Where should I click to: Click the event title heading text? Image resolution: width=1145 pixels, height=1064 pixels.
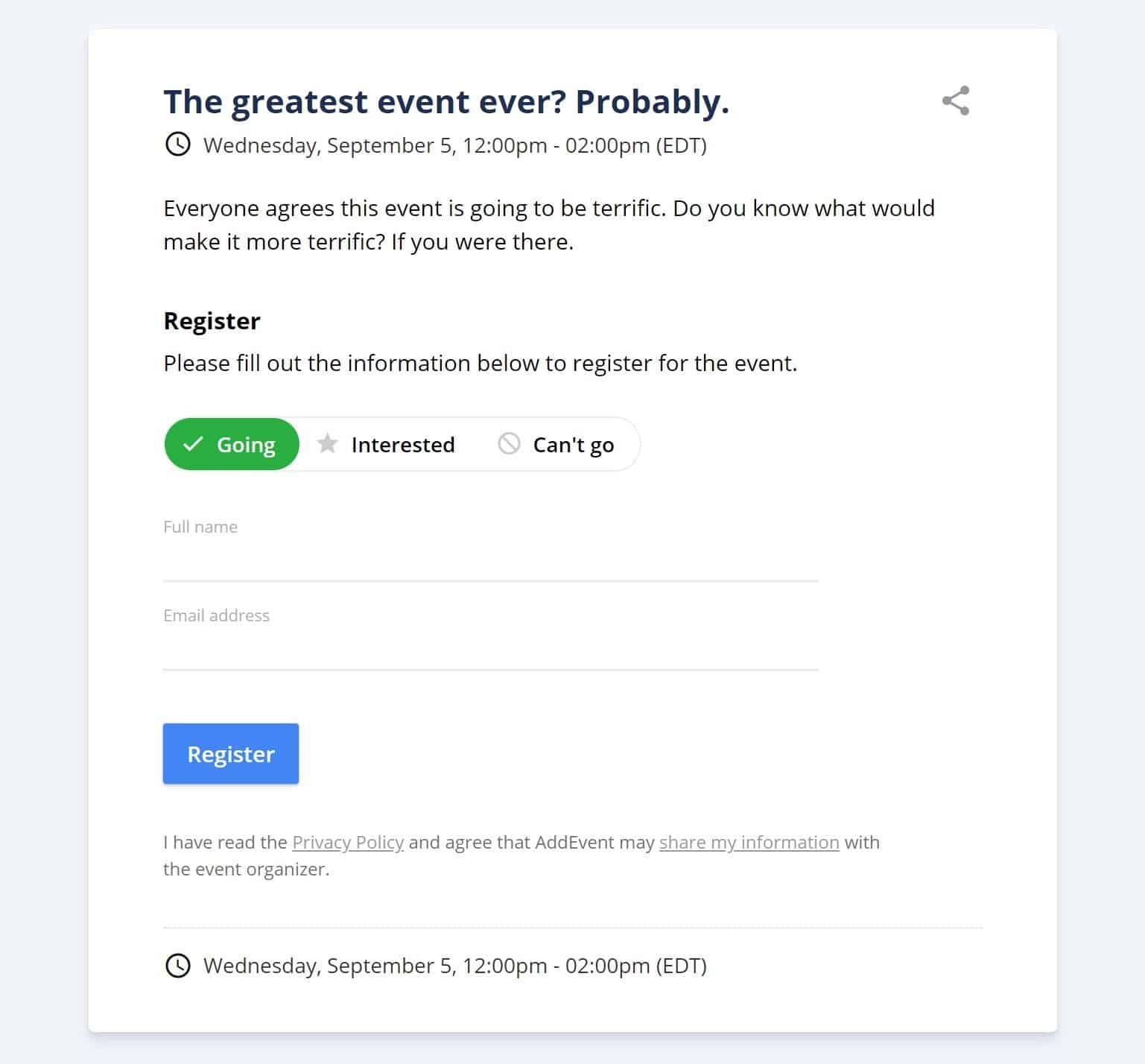[446, 102]
